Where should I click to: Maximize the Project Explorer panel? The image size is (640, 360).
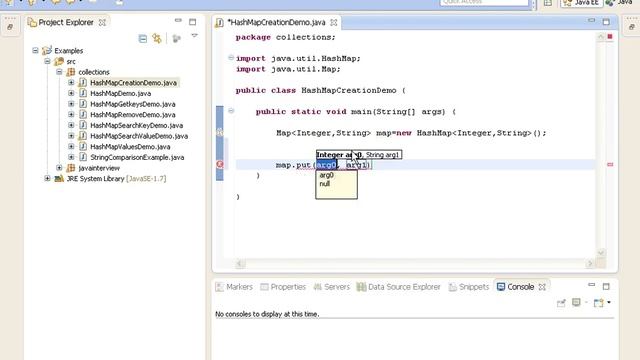pyautogui.click(x=193, y=22)
